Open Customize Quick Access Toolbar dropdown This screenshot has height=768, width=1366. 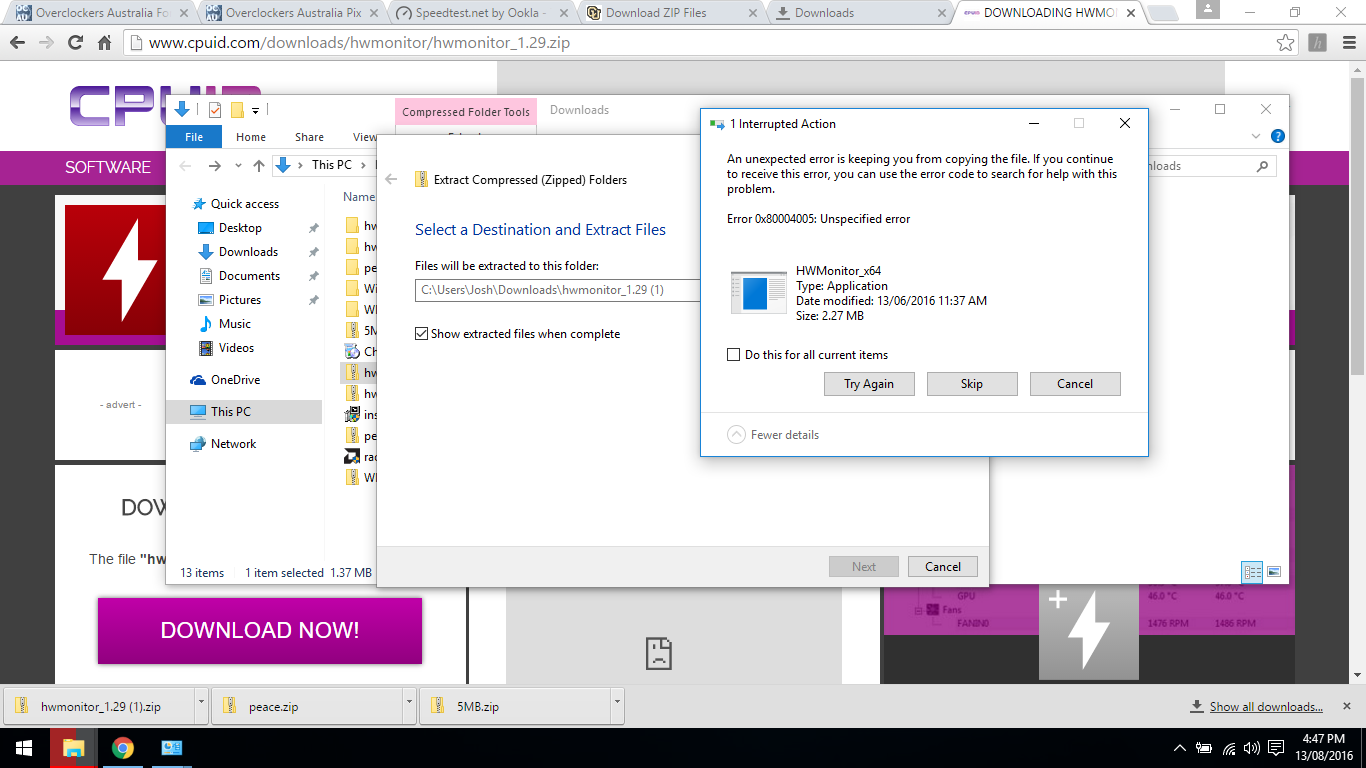(255, 110)
